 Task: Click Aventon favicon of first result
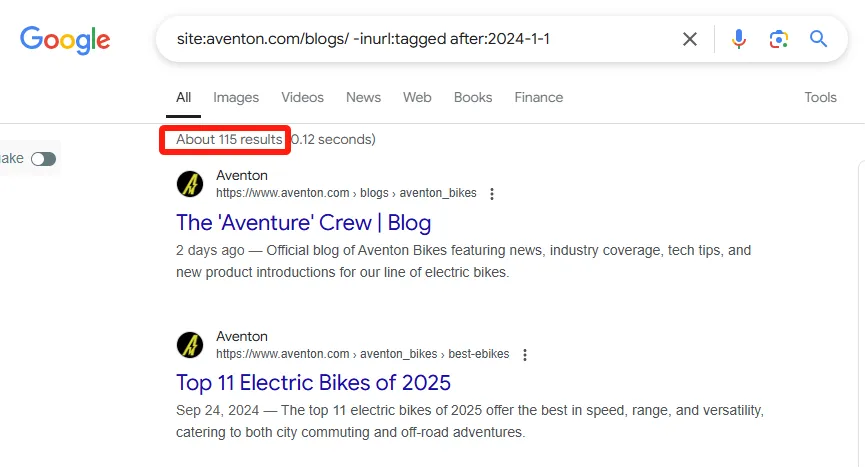(190, 184)
